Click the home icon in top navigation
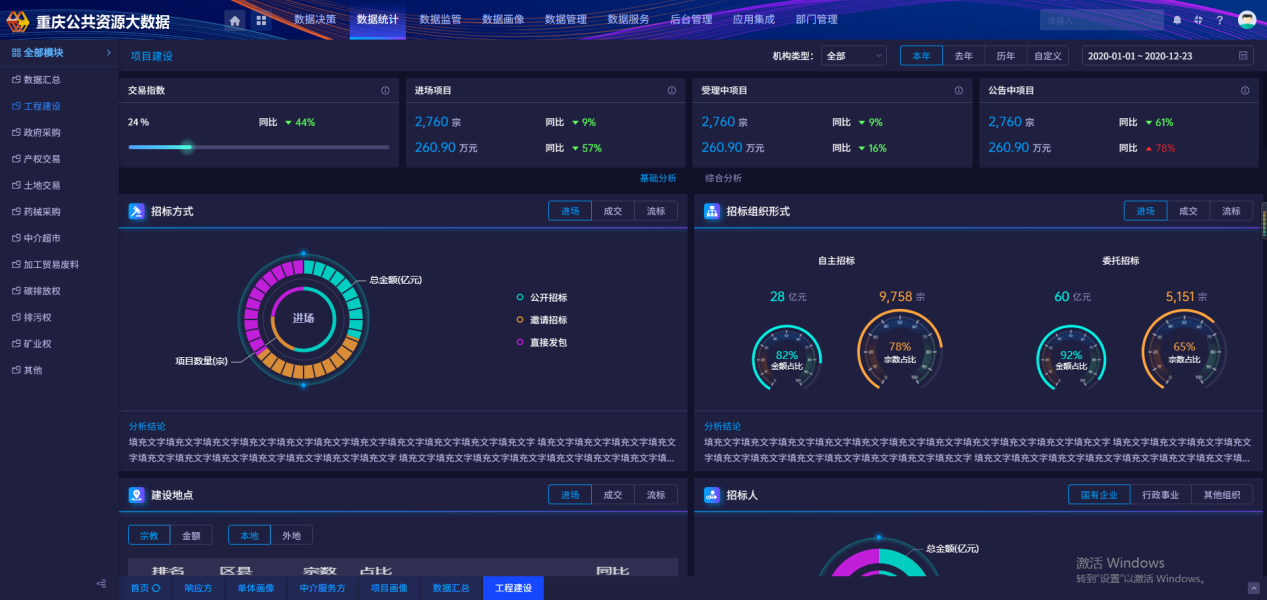Image resolution: width=1267 pixels, height=600 pixels. (234, 20)
